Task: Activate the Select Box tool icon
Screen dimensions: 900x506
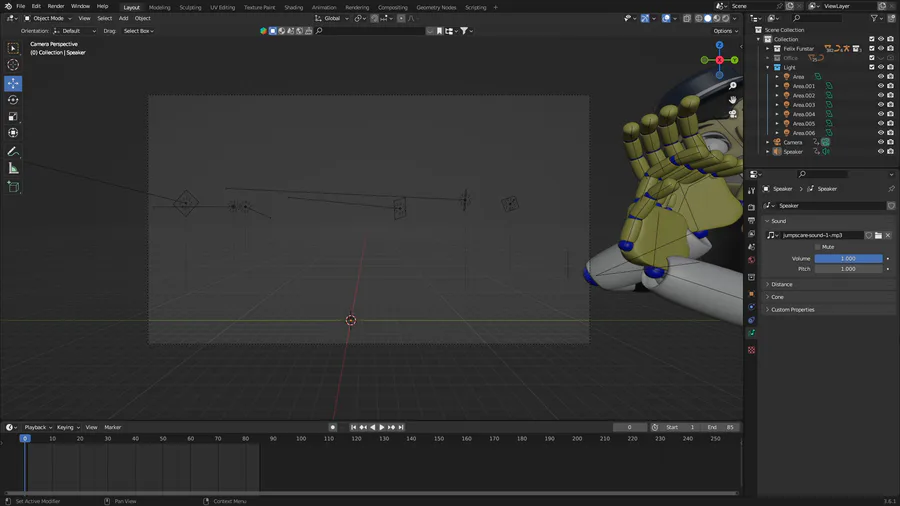Action: click(x=13, y=48)
